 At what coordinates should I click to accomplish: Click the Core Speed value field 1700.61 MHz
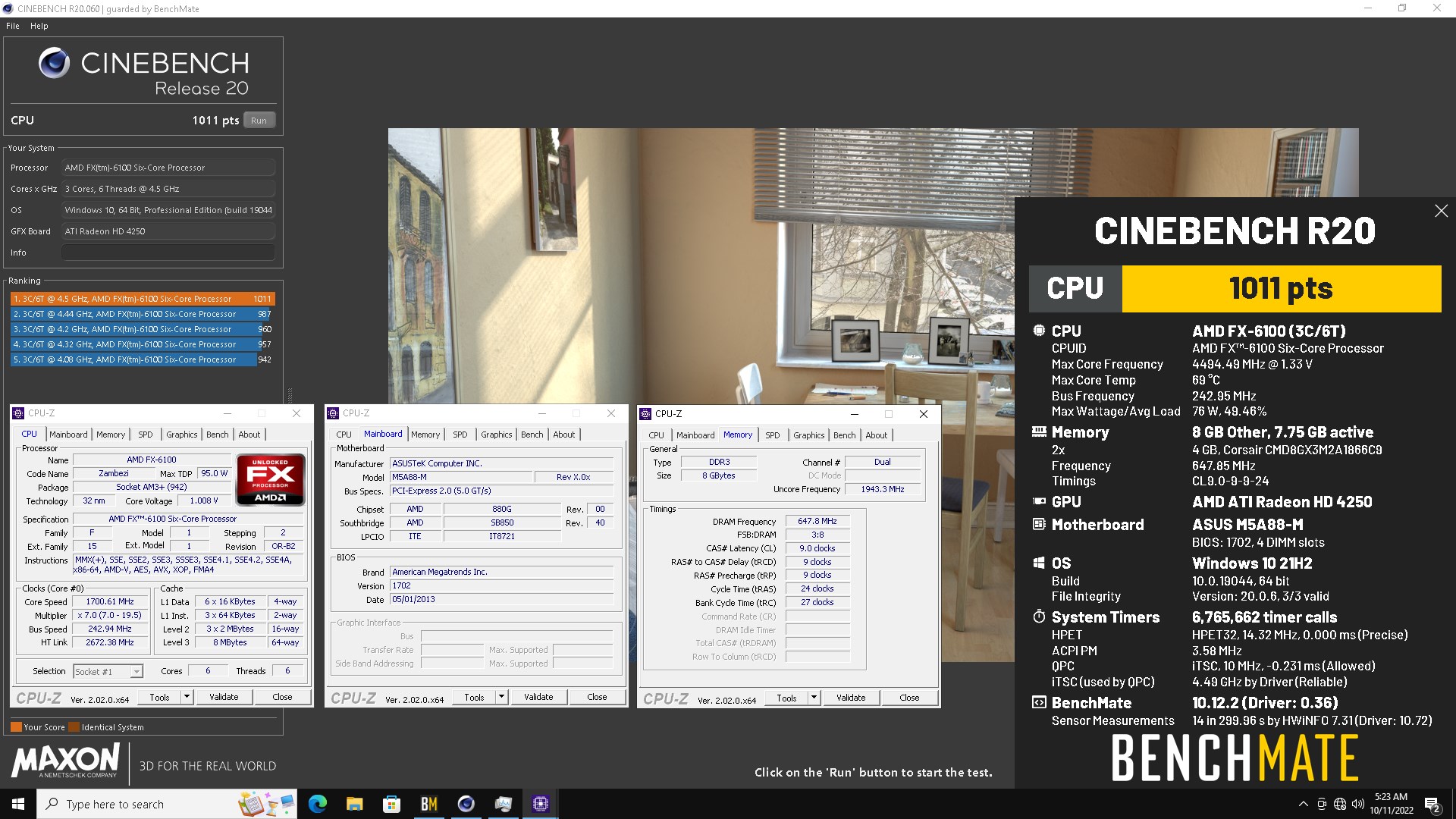click(110, 601)
